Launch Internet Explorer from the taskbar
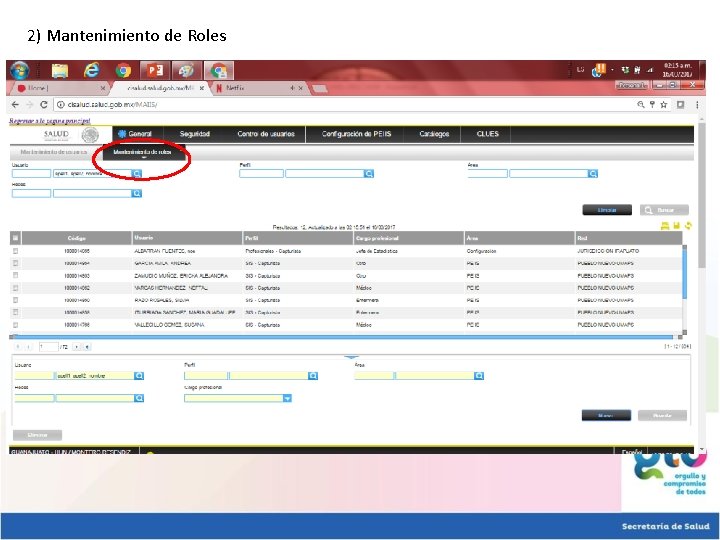Screen dimensions: 720x540 click(x=91, y=70)
